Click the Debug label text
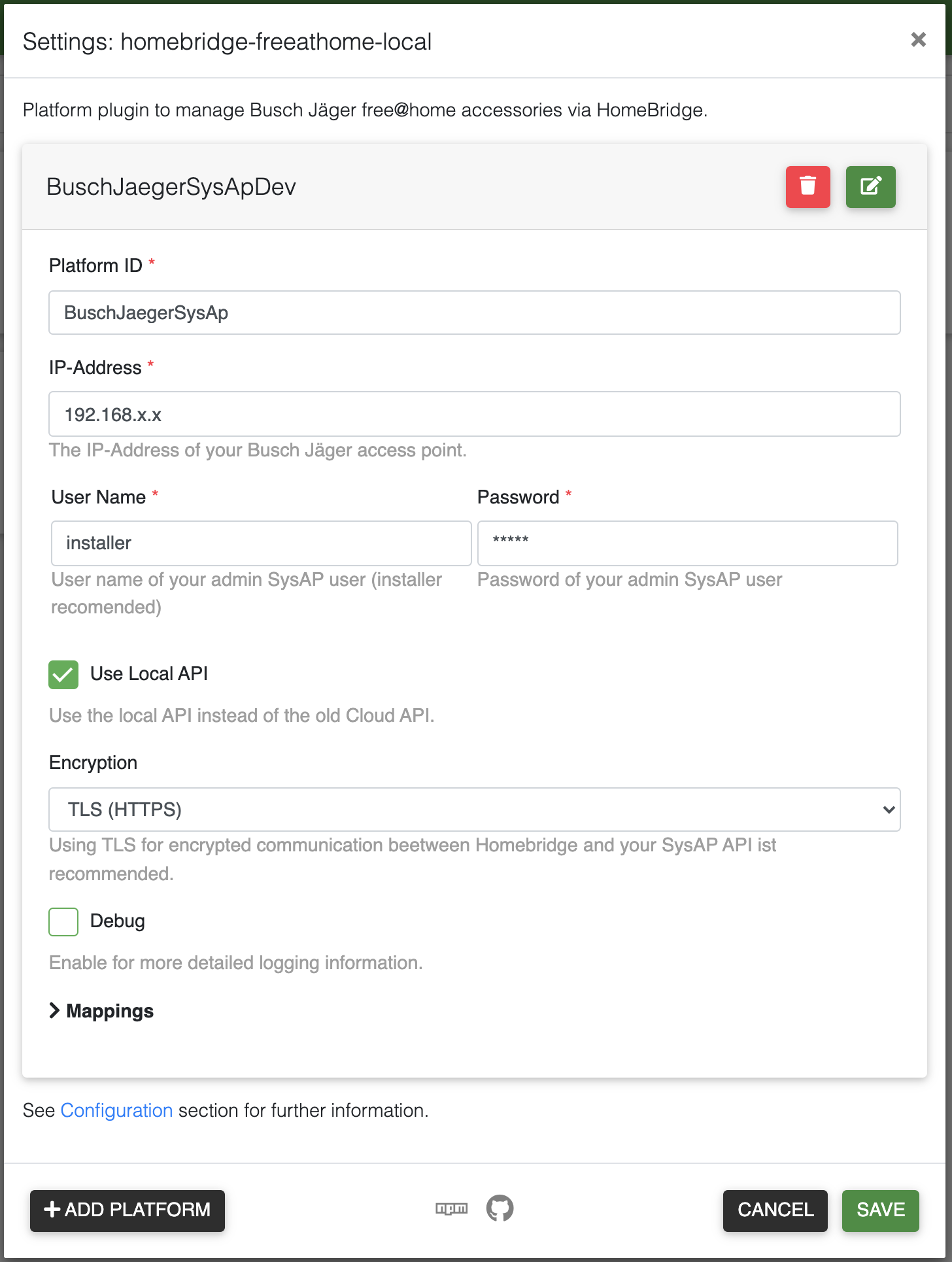Screen dimensions: 952x1262 tap(118, 921)
